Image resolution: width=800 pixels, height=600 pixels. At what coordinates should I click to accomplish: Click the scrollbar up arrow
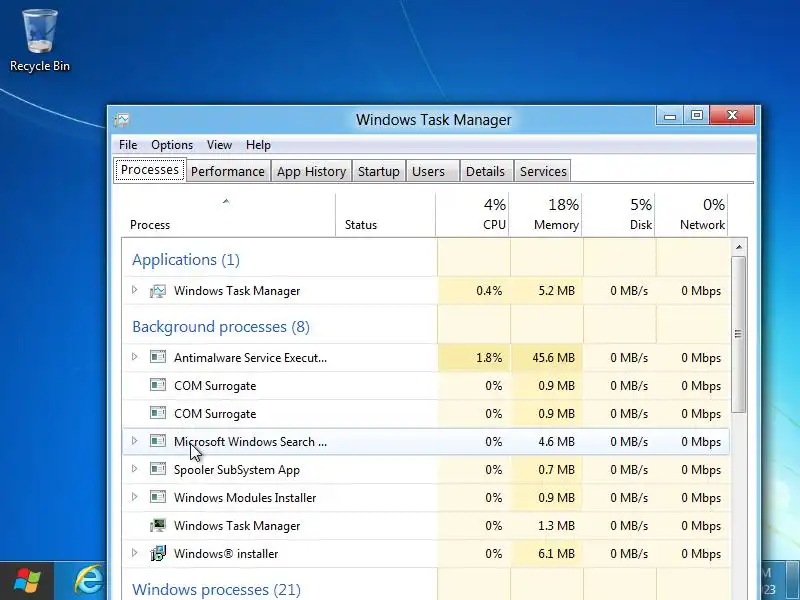coord(739,247)
